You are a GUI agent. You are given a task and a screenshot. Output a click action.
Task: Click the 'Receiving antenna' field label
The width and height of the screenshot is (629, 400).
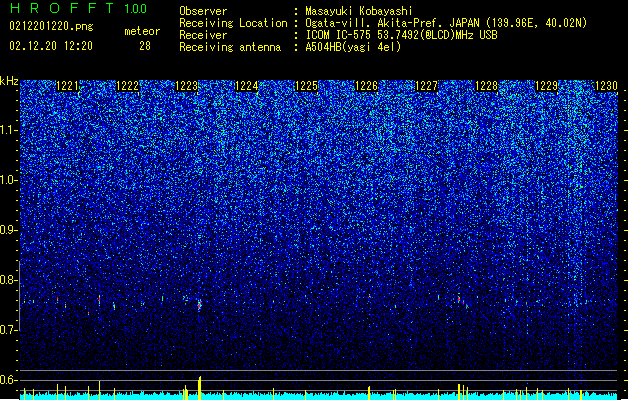point(230,47)
